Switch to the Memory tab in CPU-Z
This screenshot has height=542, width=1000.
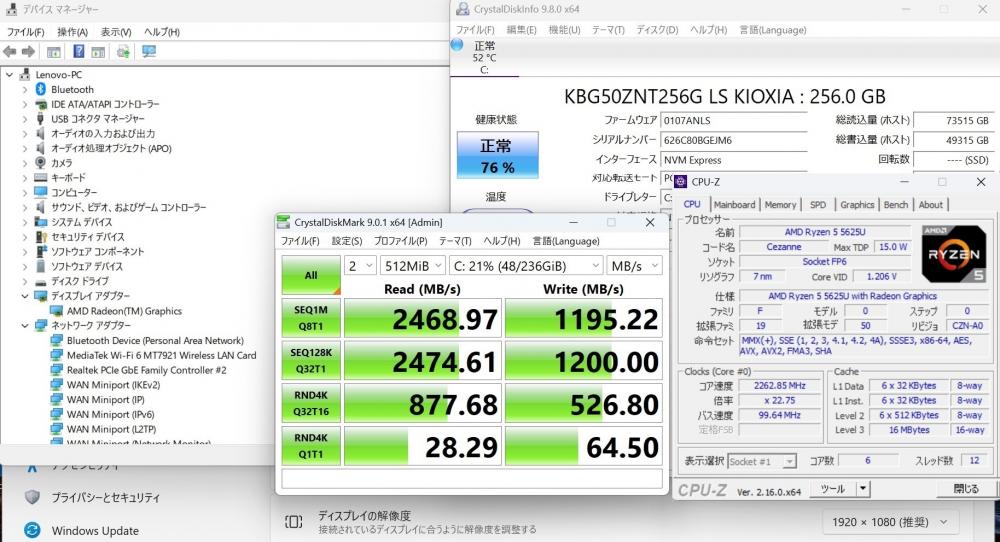(x=780, y=205)
